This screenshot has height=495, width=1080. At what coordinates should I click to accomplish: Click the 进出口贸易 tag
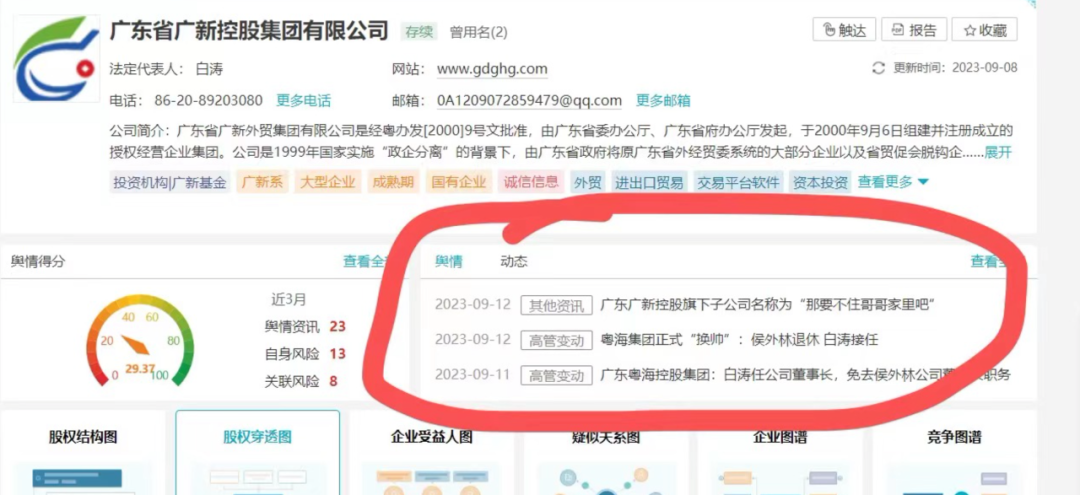(649, 182)
